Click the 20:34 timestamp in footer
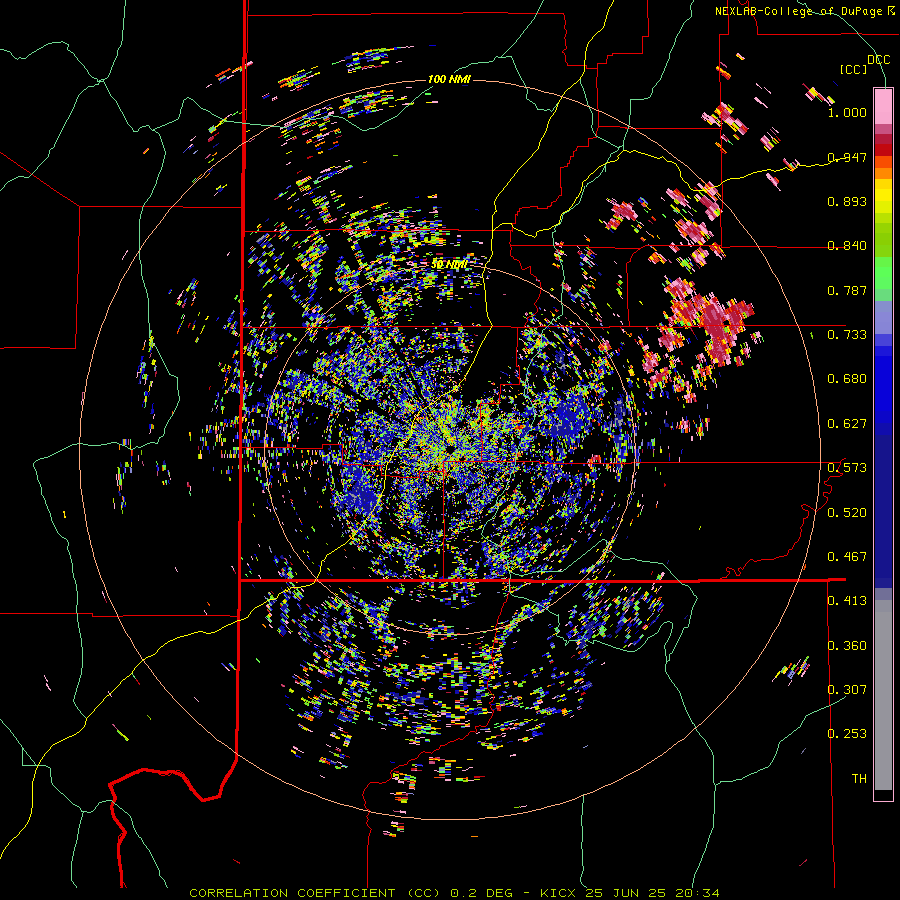The image size is (900, 900). click(x=696, y=893)
